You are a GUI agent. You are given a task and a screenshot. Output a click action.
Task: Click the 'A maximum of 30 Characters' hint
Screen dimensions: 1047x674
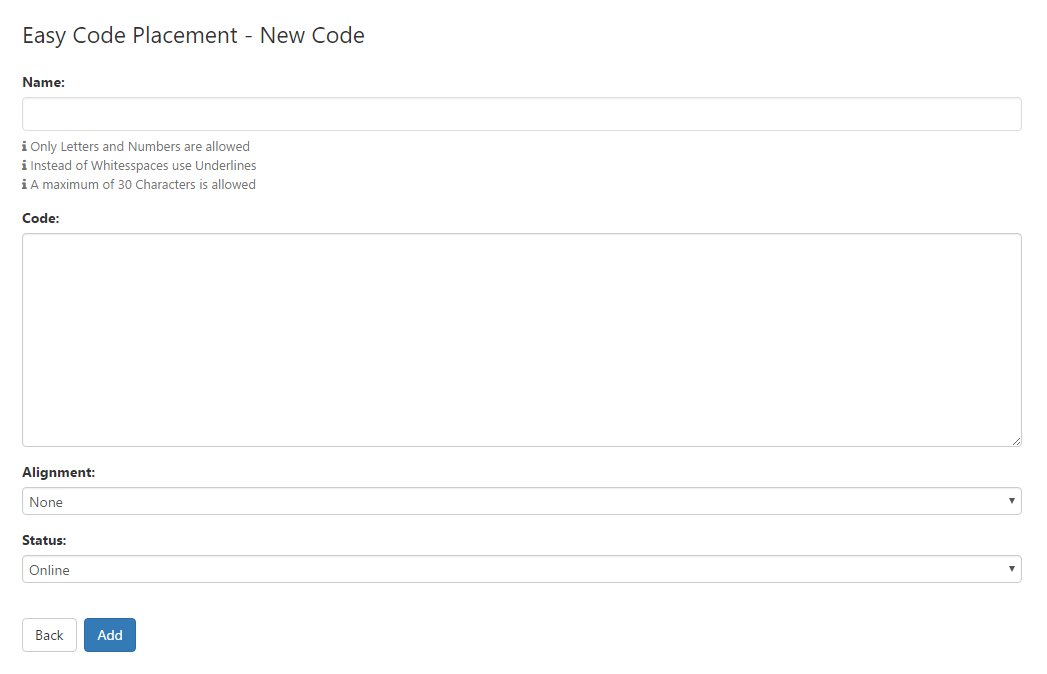coord(143,184)
